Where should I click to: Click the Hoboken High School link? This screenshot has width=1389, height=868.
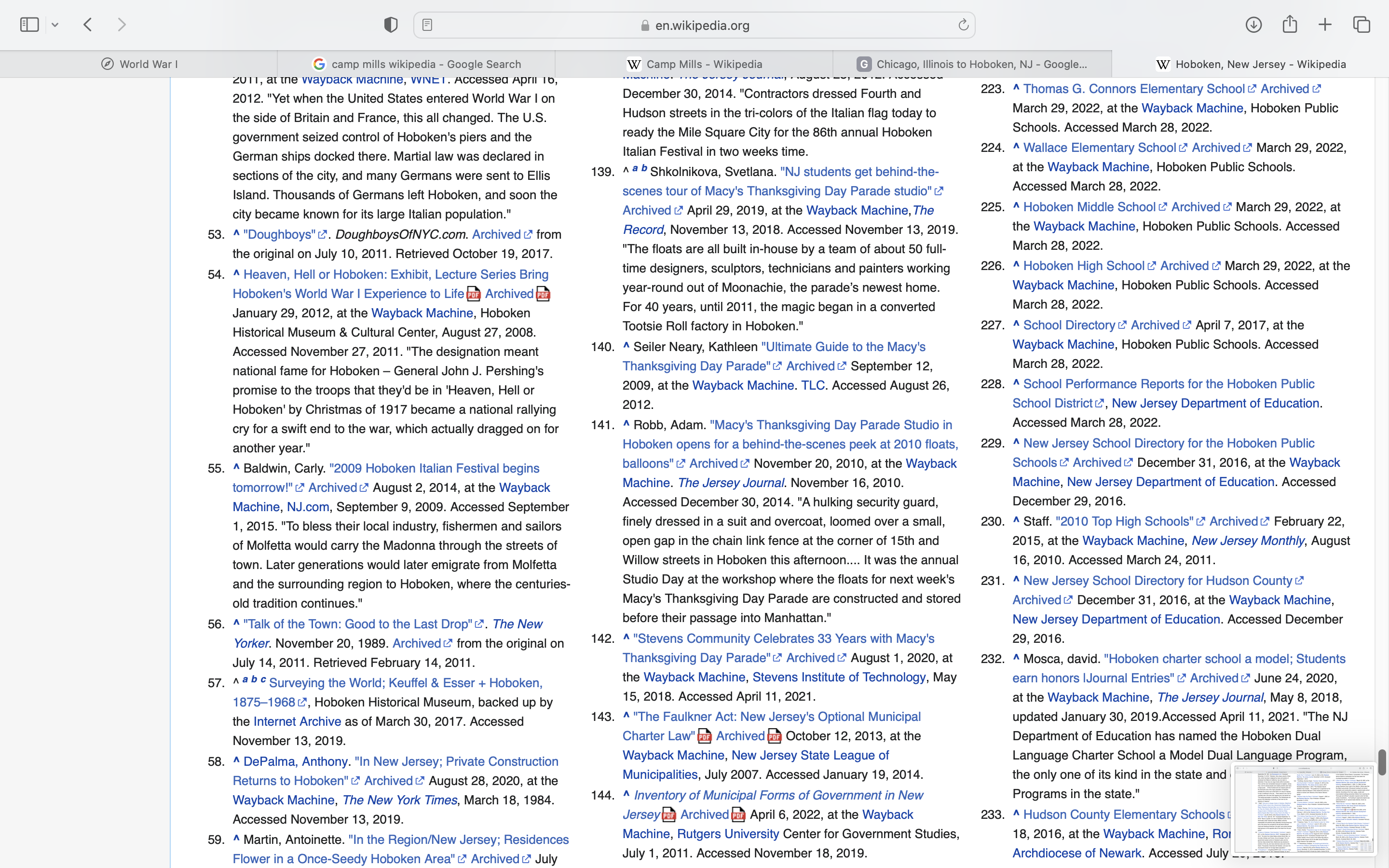[x=1084, y=266]
